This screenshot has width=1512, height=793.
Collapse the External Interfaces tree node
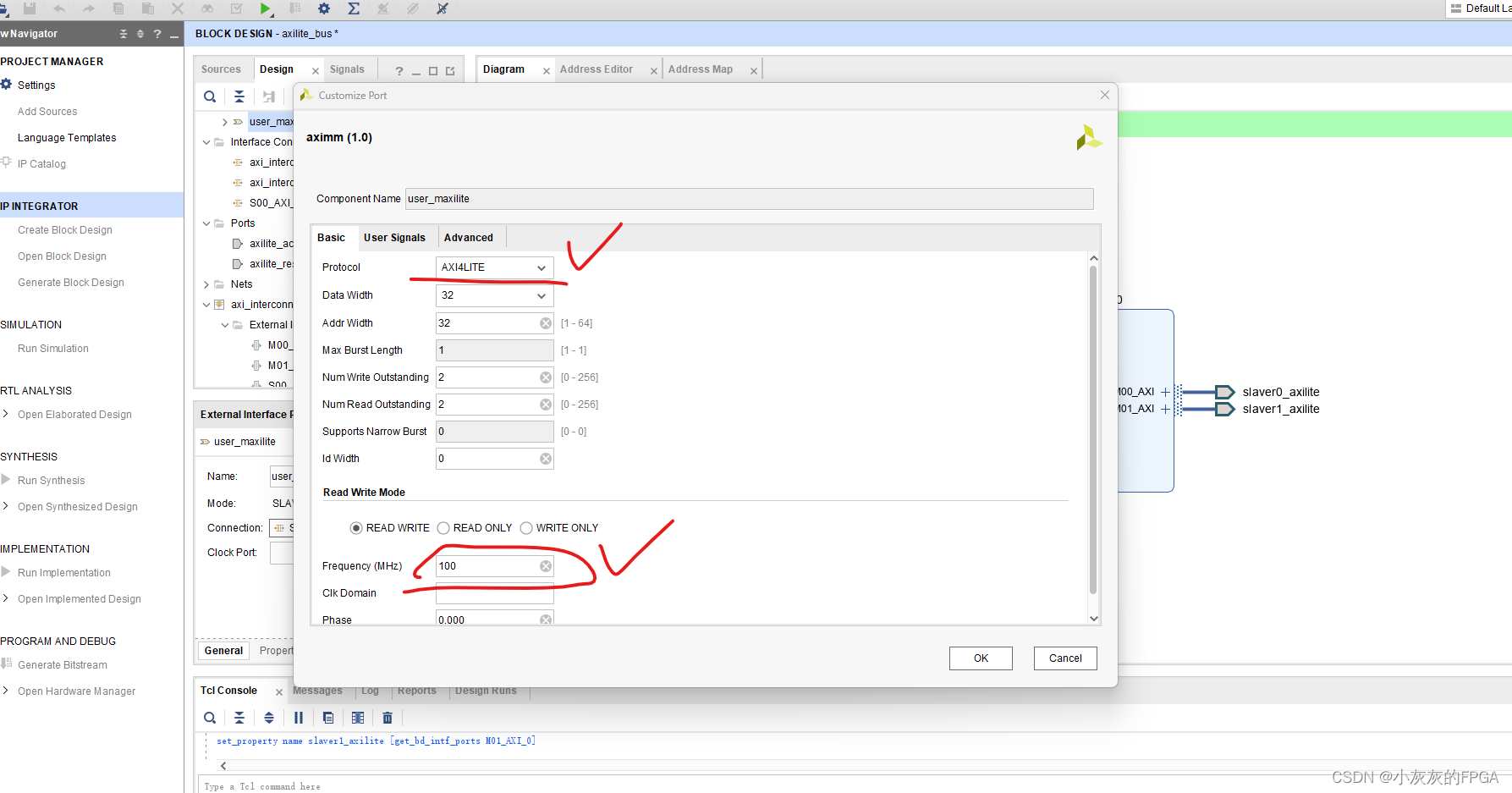(225, 325)
